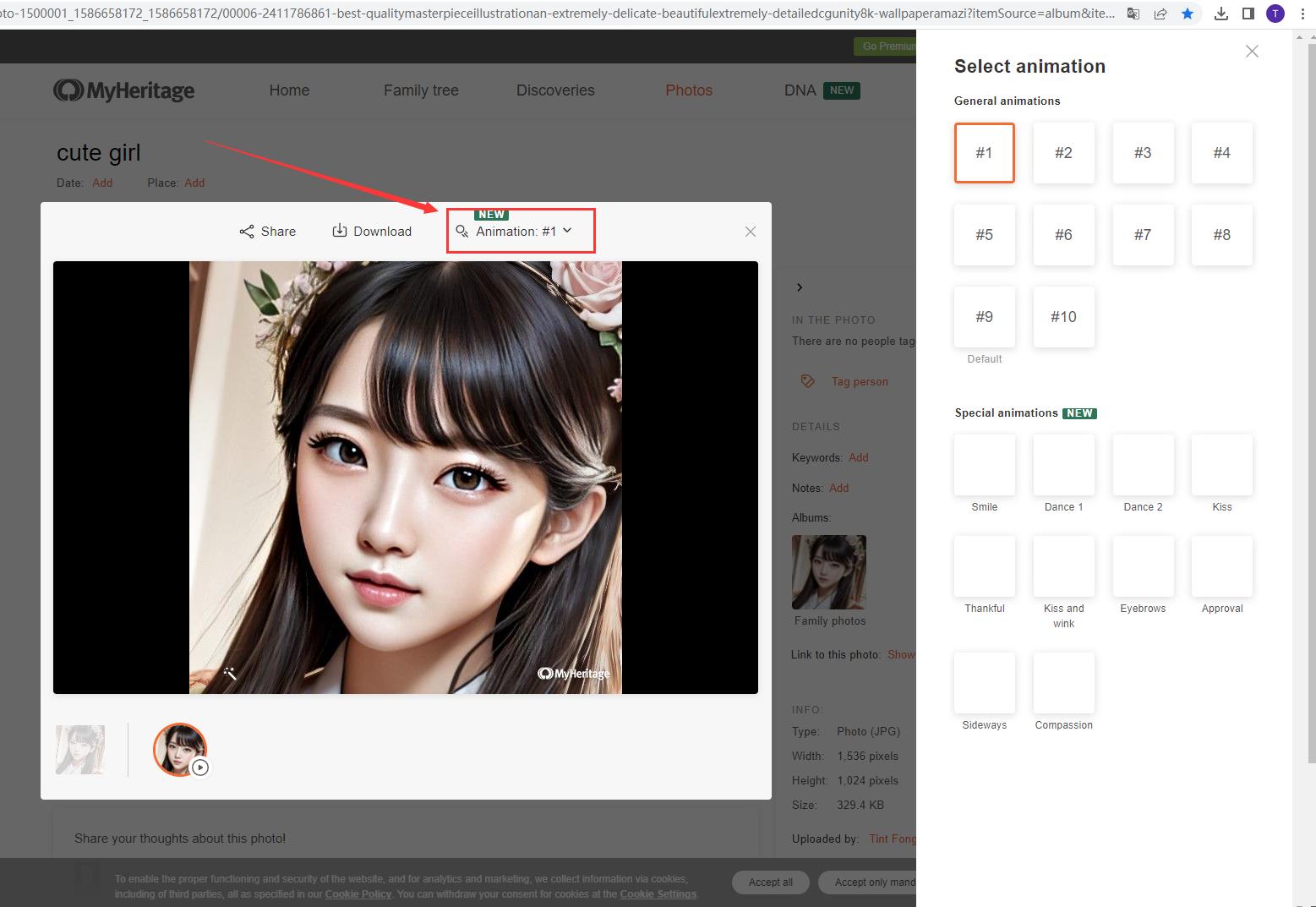Screen dimensions: 1316x907
Task: Click the browser share page icon
Action: [x=1160, y=14]
